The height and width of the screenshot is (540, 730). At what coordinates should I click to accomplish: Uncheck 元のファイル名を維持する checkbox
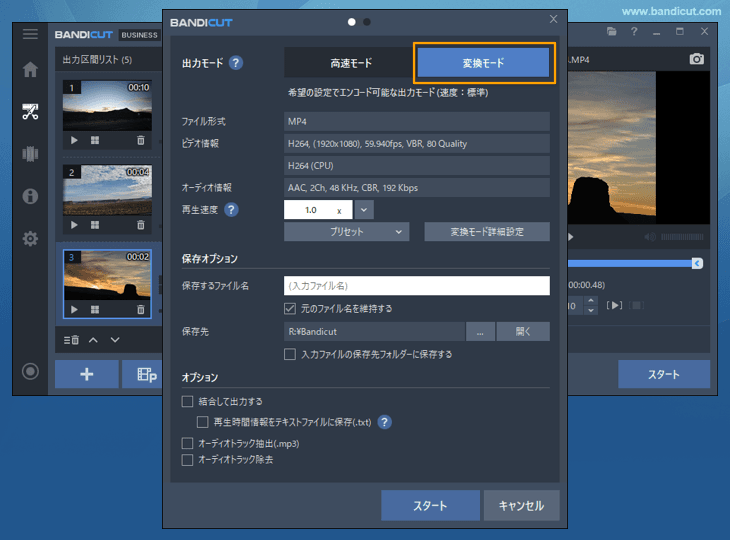point(290,309)
